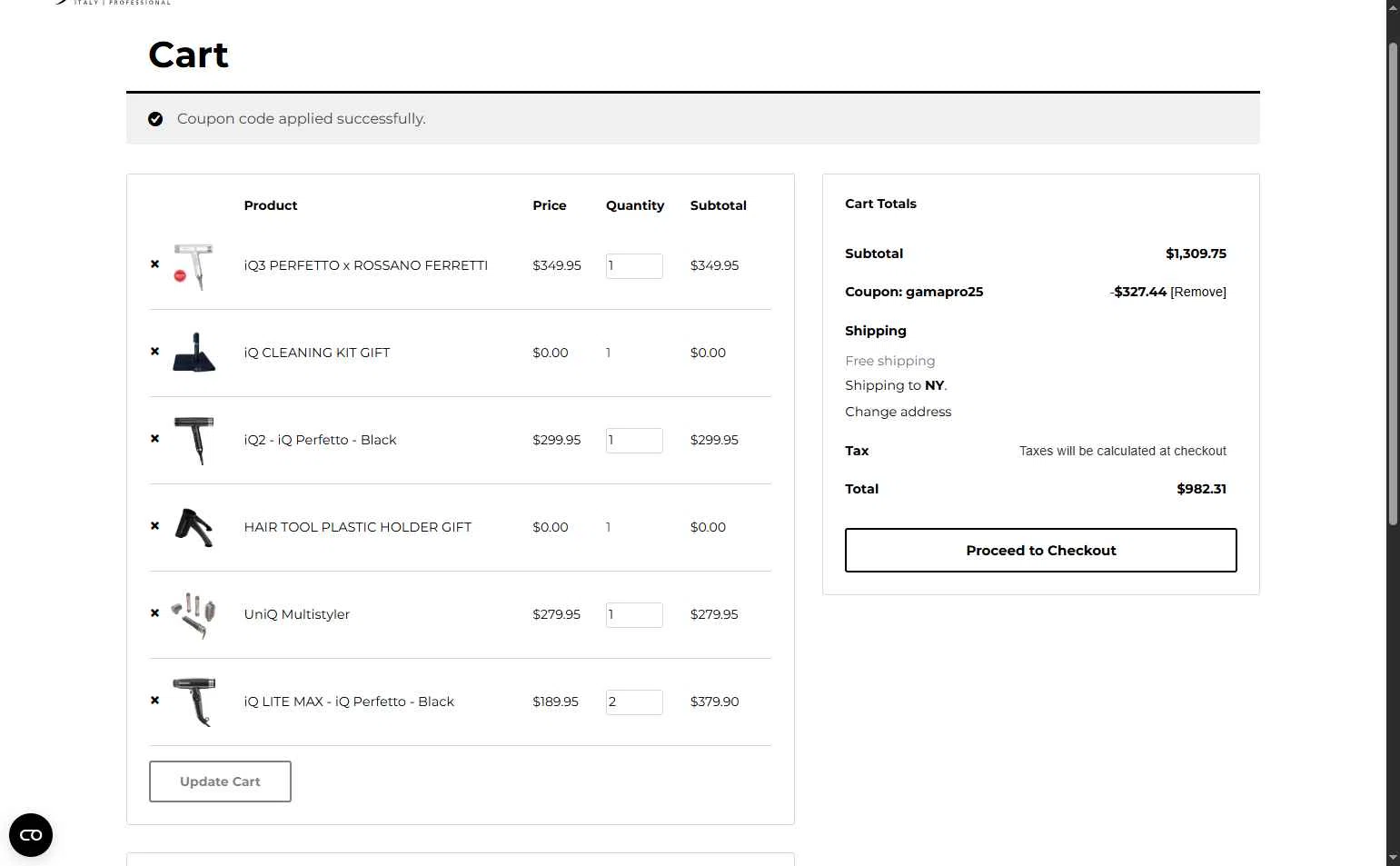This screenshot has height=866, width=1400.
Task: Remove HAIR TOOL PLASTIC HOLDER GIFT item
Action: 154,526
